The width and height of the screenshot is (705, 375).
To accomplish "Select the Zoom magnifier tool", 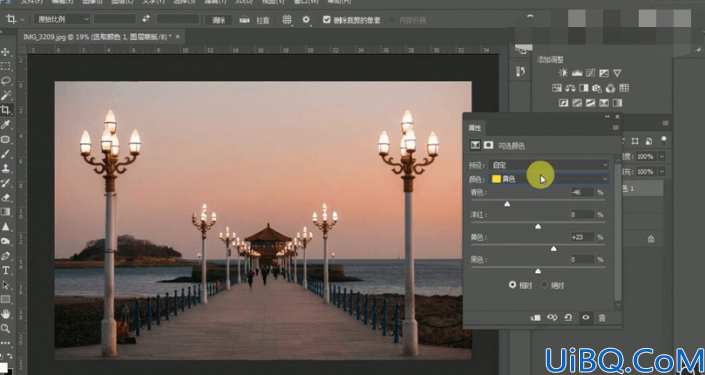I will (x=6, y=329).
